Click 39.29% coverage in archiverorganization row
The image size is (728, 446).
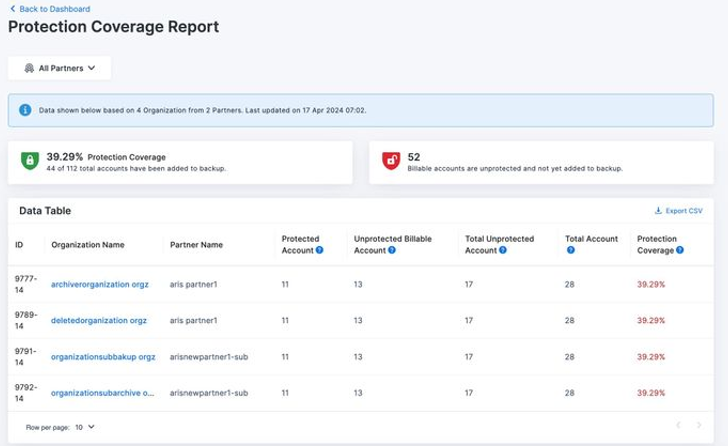(651, 284)
